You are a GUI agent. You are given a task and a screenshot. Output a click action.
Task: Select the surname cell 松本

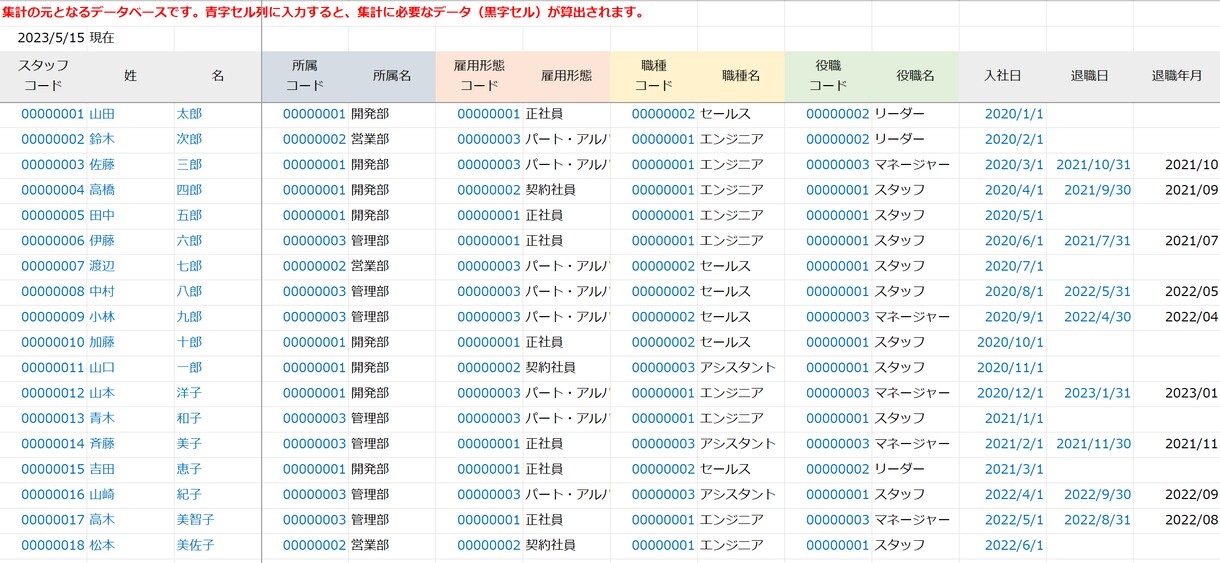coord(102,545)
